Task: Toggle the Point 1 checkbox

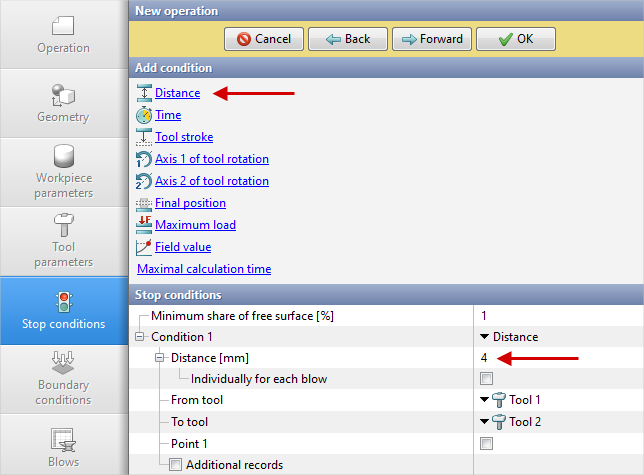Action: [487, 443]
